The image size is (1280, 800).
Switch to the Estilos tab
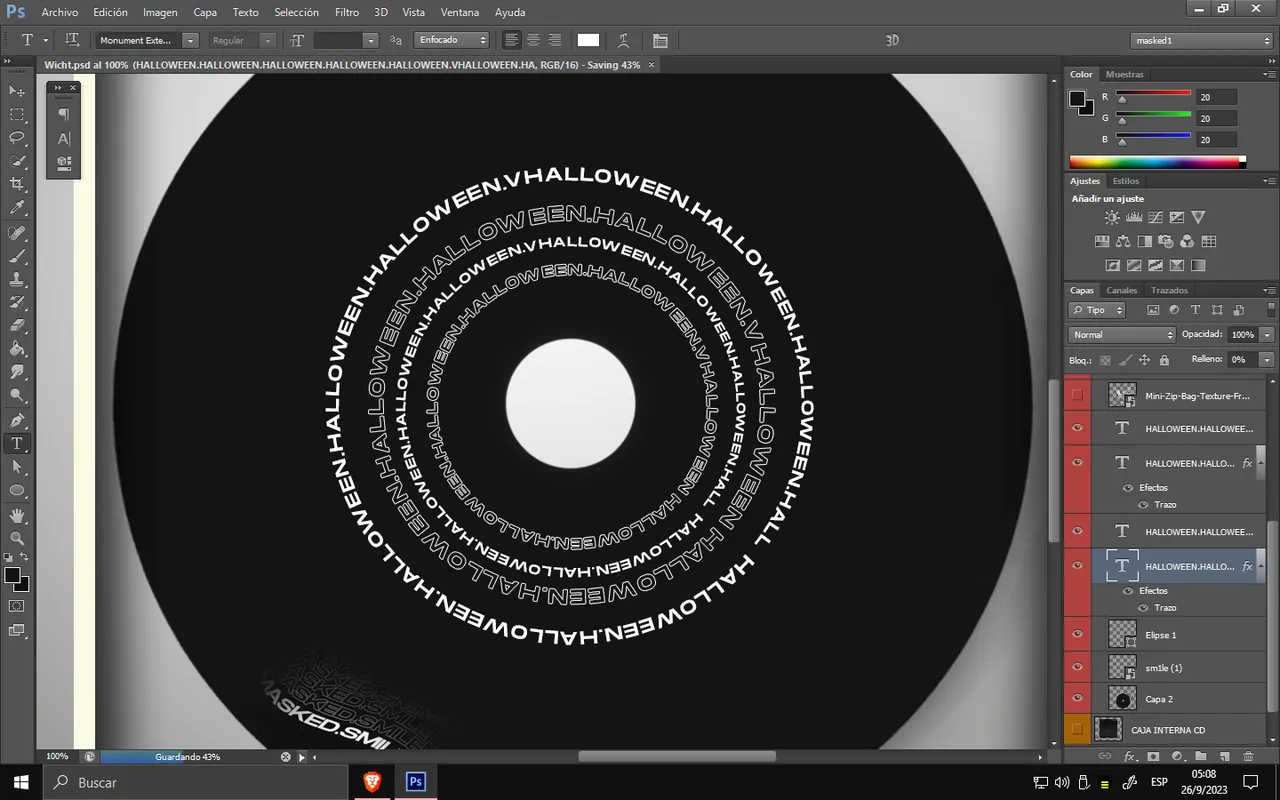pyautogui.click(x=1126, y=181)
